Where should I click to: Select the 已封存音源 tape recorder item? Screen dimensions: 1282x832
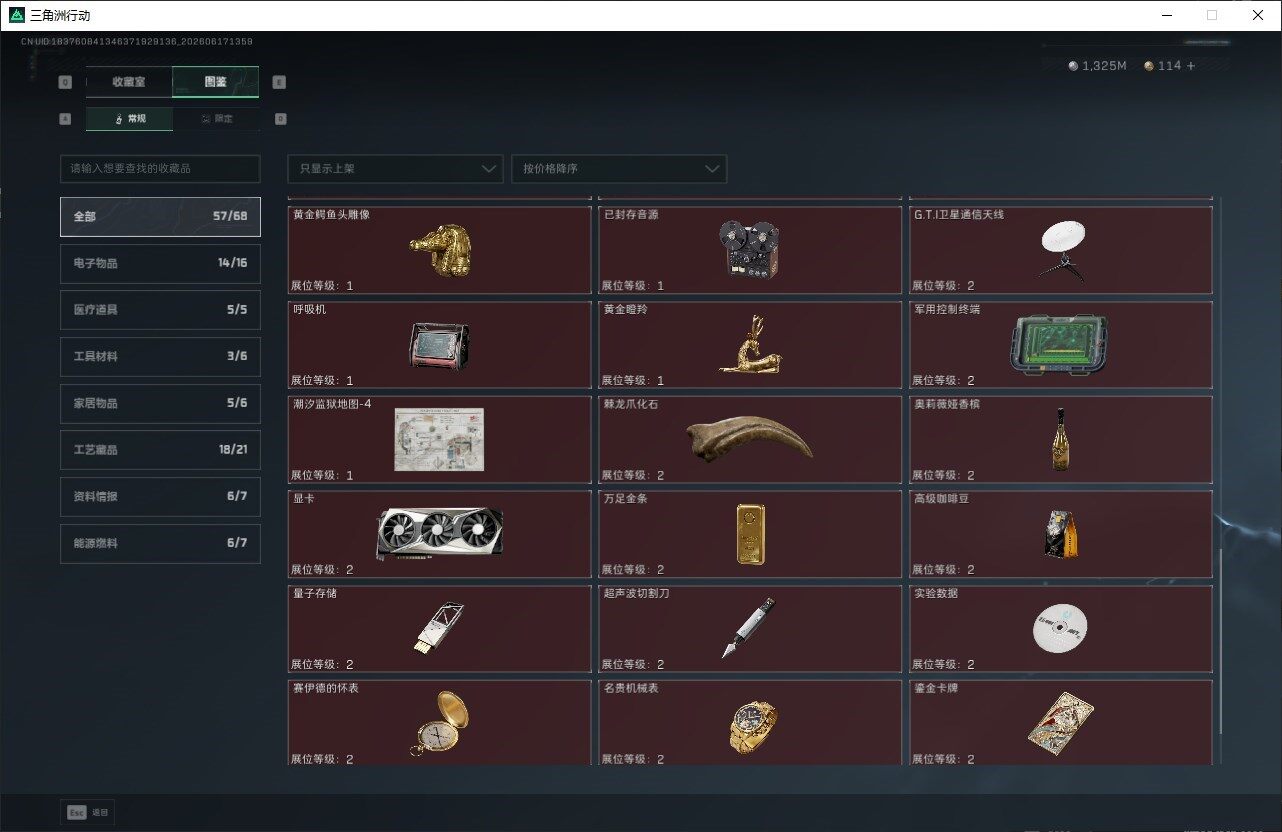coord(750,250)
